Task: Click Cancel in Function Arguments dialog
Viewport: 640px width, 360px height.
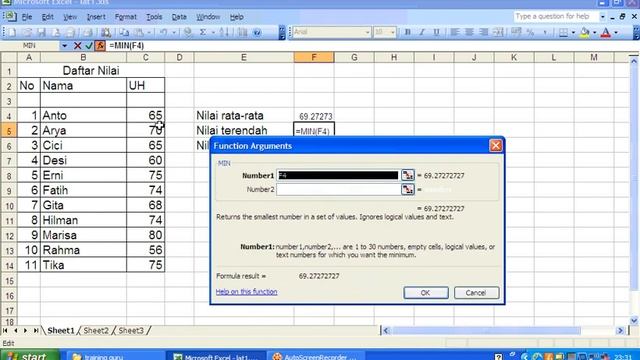Action: (x=476, y=293)
